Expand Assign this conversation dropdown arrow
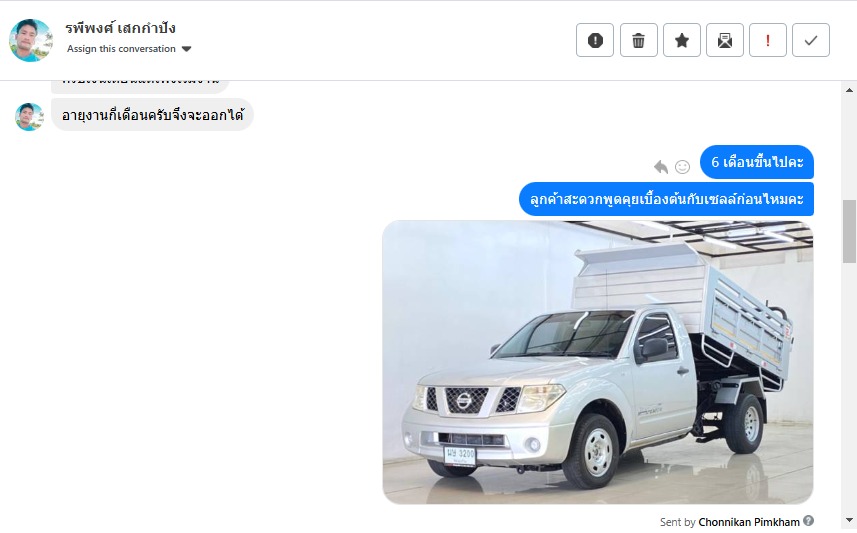This screenshot has width=857, height=533. [x=186, y=49]
